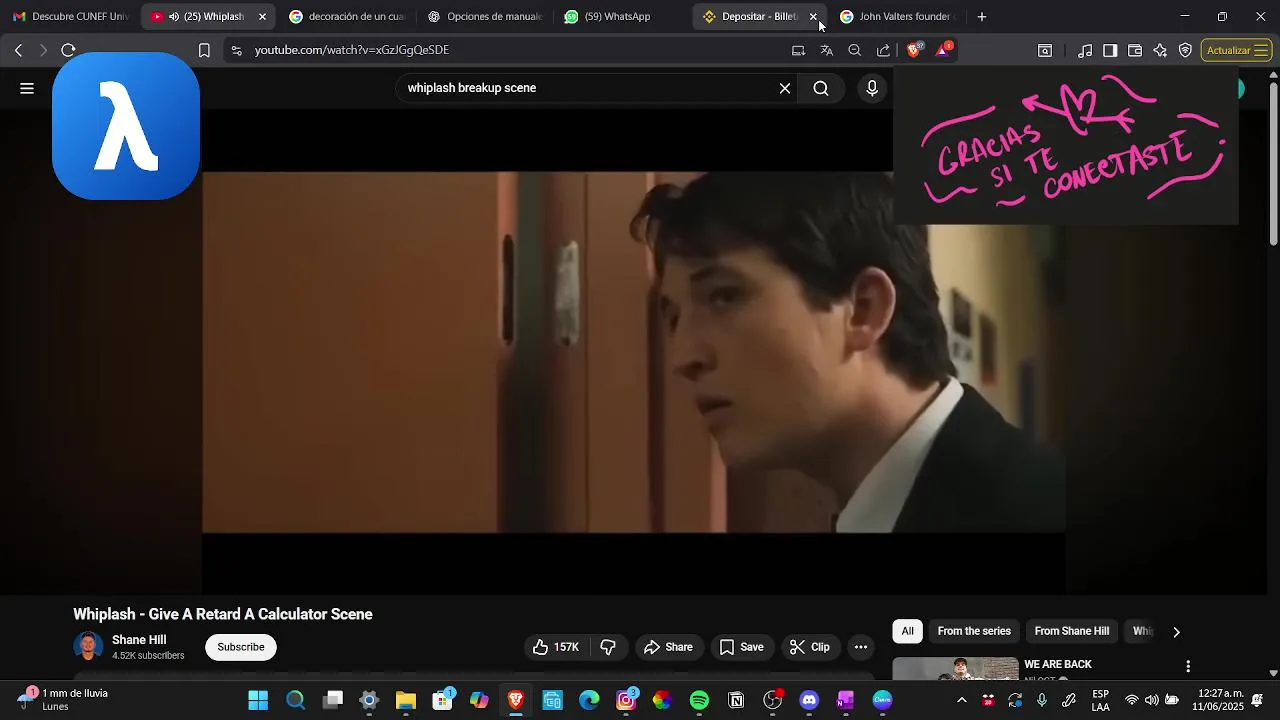Reload the YouTube page

click(x=68, y=50)
